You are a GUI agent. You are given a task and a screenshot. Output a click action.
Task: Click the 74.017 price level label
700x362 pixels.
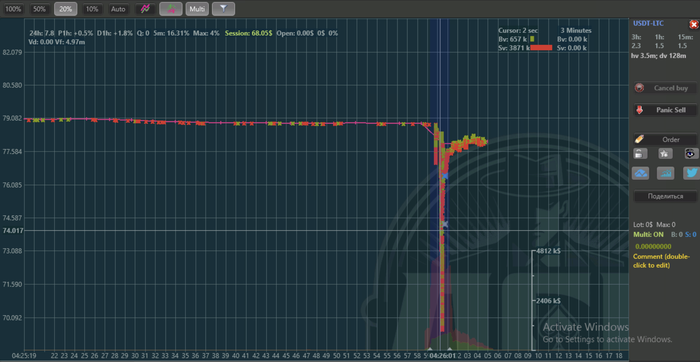click(12, 230)
